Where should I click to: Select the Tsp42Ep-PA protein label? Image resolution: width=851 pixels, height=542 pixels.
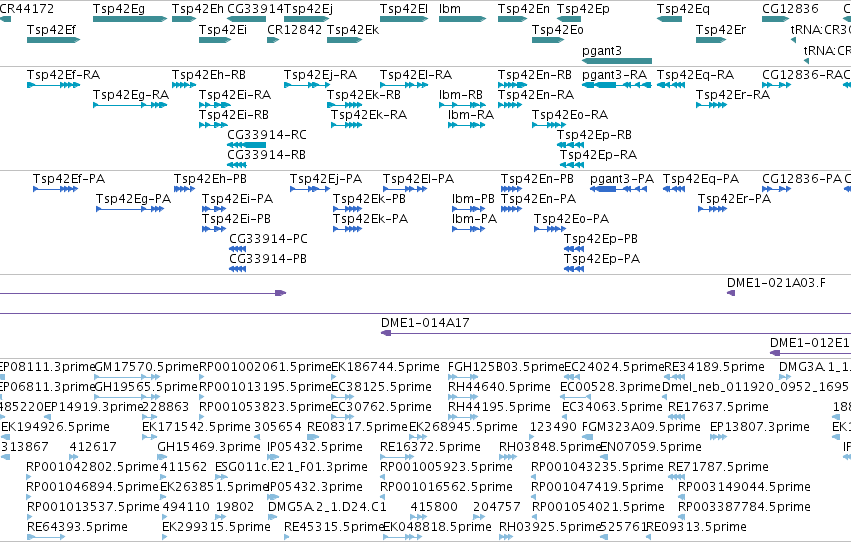pos(602,259)
